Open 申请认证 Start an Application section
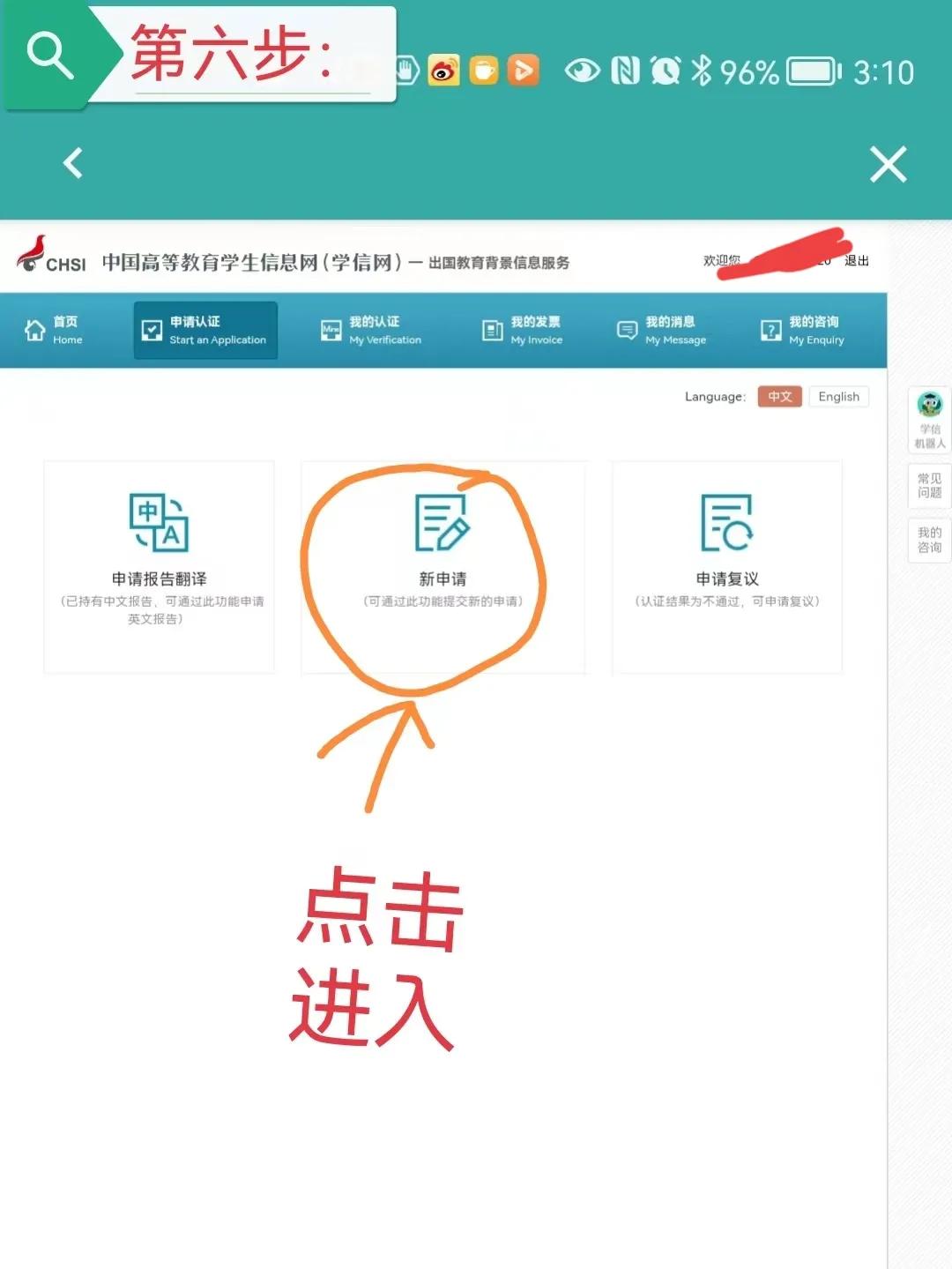The image size is (952, 1269). click(x=205, y=330)
